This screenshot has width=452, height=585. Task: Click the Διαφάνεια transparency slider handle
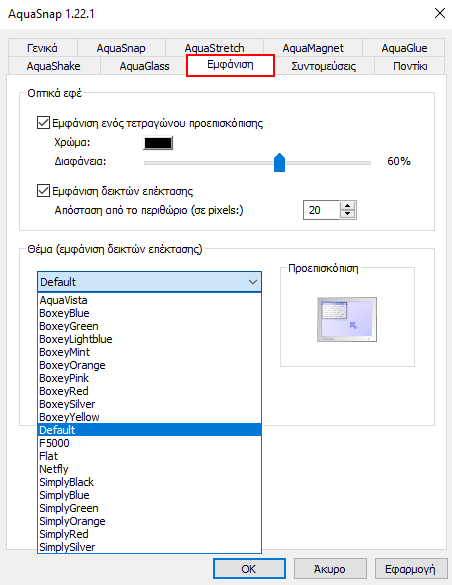pyautogui.click(x=279, y=162)
